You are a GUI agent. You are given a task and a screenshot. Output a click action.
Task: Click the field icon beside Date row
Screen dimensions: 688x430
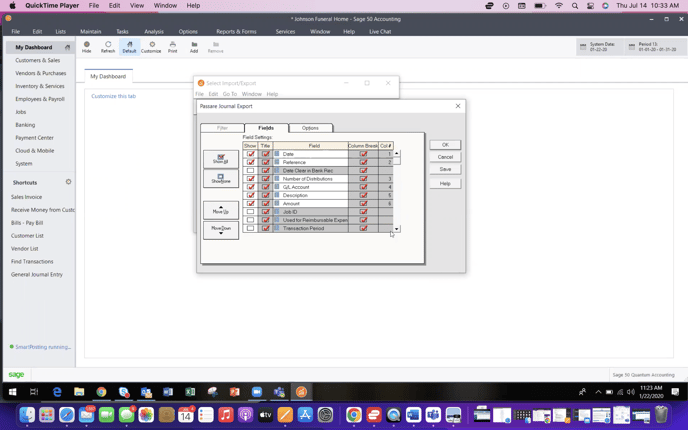click(x=277, y=154)
